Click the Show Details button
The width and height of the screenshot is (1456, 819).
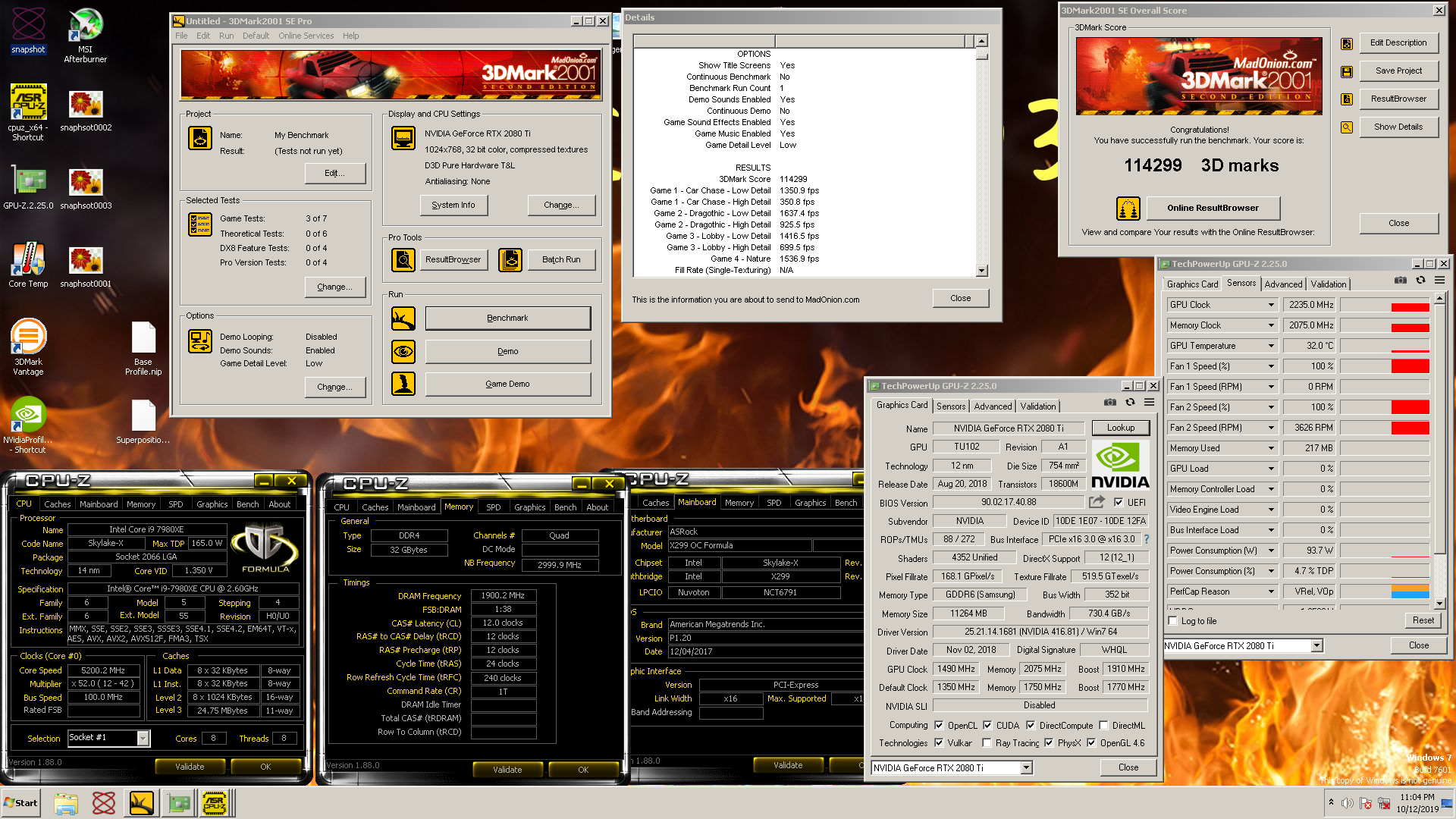click(1398, 127)
